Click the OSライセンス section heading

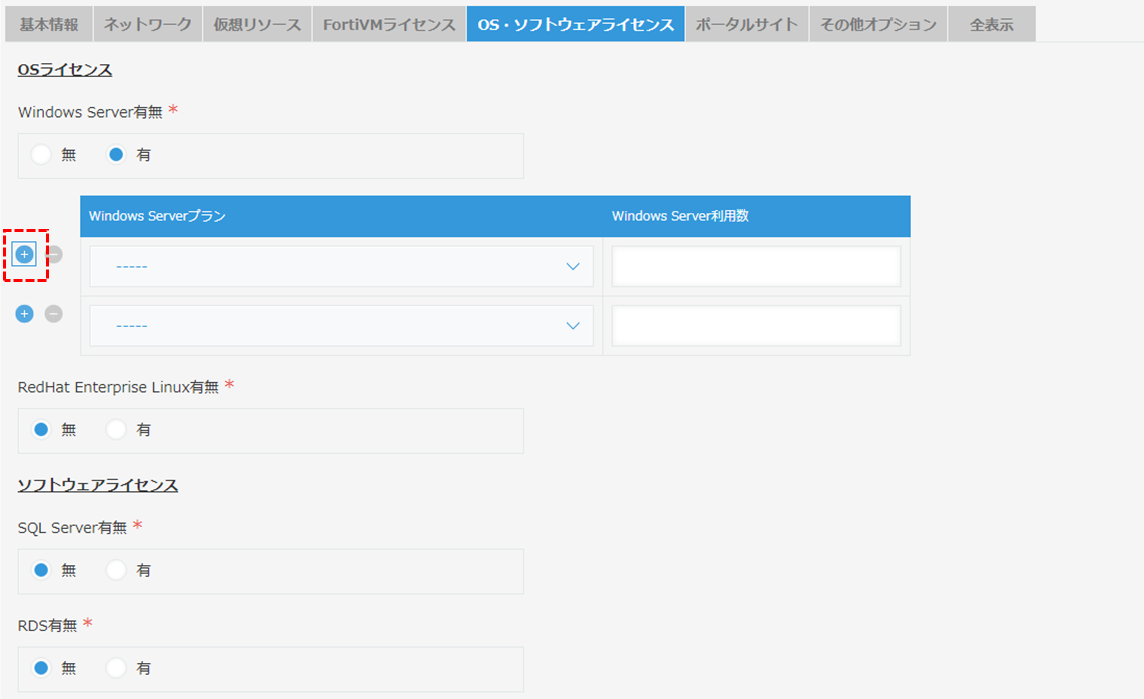click(65, 70)
